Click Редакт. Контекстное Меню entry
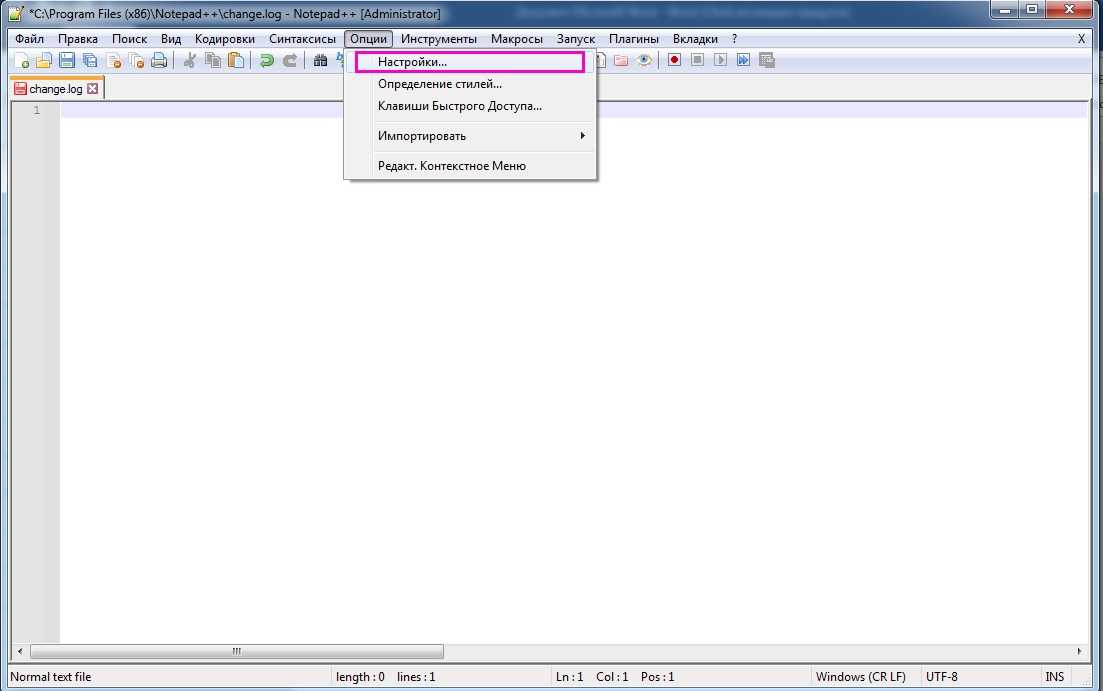 [x=451, y=166]
